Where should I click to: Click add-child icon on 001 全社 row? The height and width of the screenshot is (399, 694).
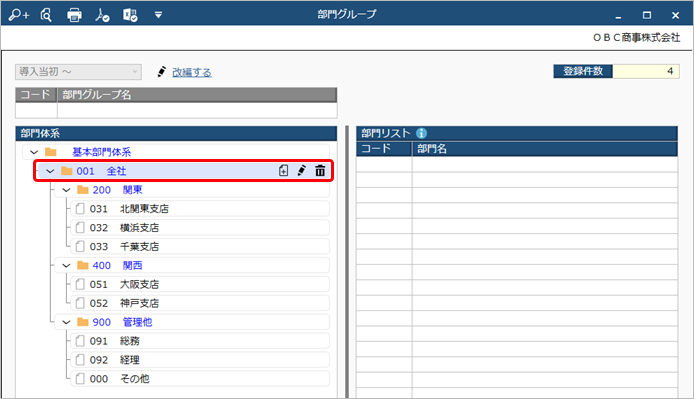point(284,170)
